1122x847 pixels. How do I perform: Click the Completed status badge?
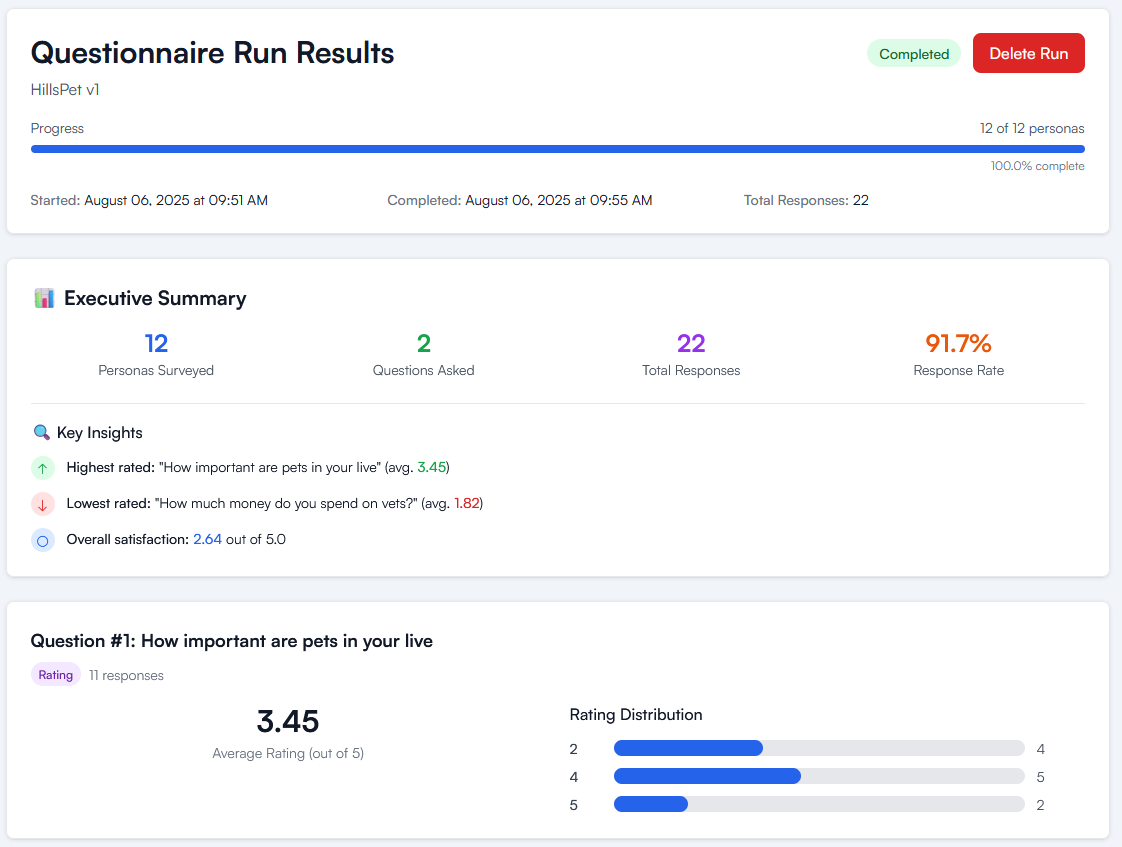pyautogui.click(x=914, y=54)
